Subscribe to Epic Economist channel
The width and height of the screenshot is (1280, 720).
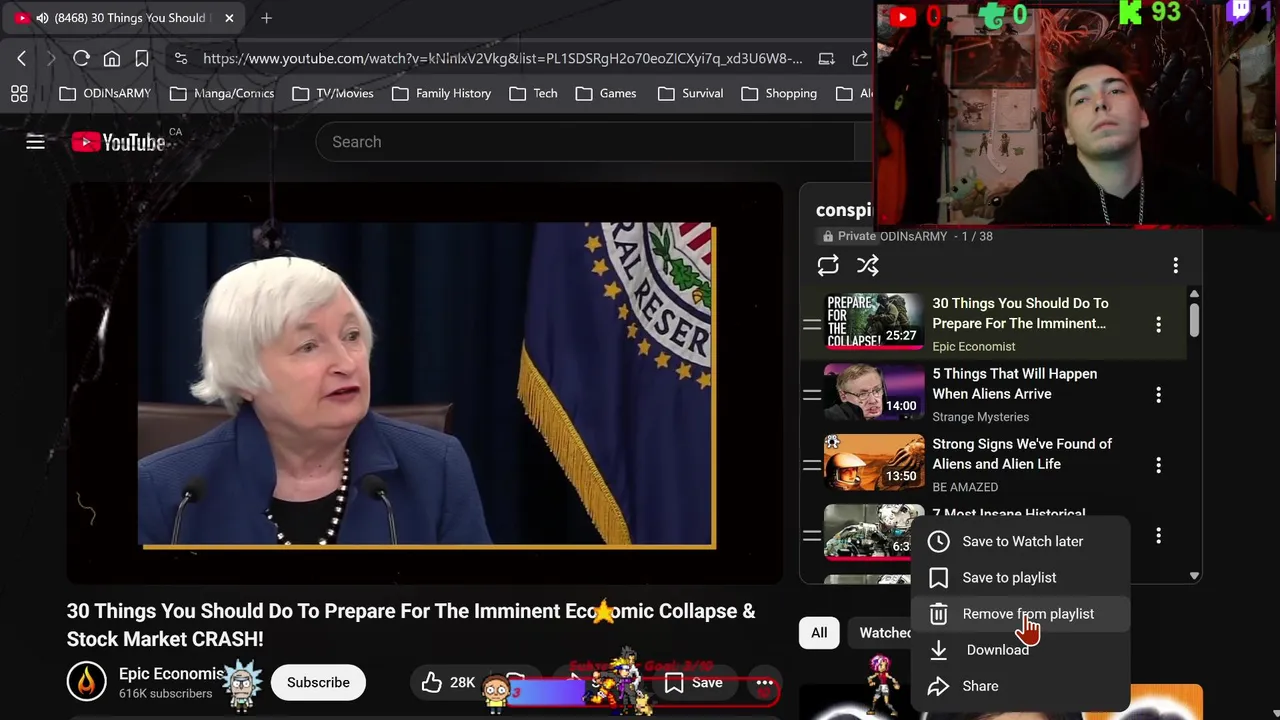[x=318, y=683]
